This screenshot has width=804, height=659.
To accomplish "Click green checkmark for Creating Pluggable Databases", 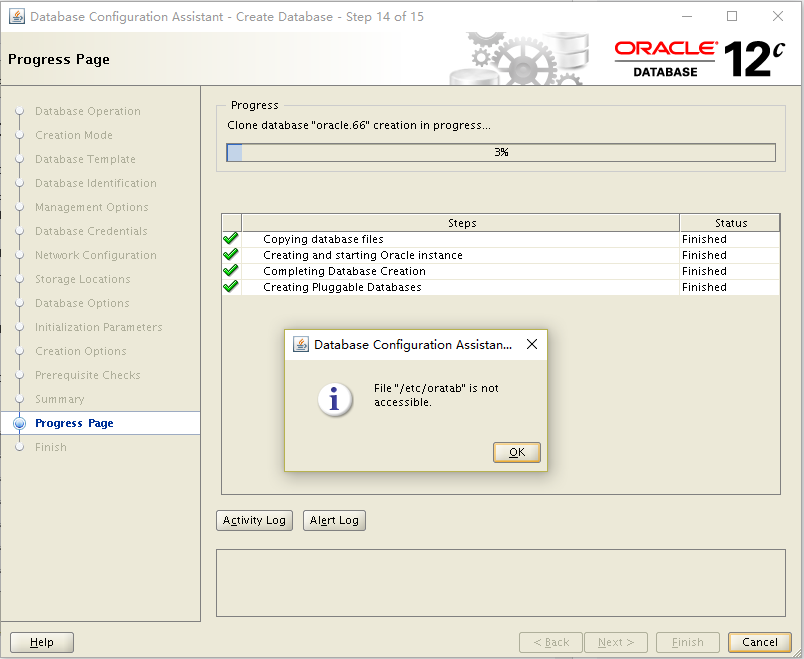I will (x=231, y=286).
